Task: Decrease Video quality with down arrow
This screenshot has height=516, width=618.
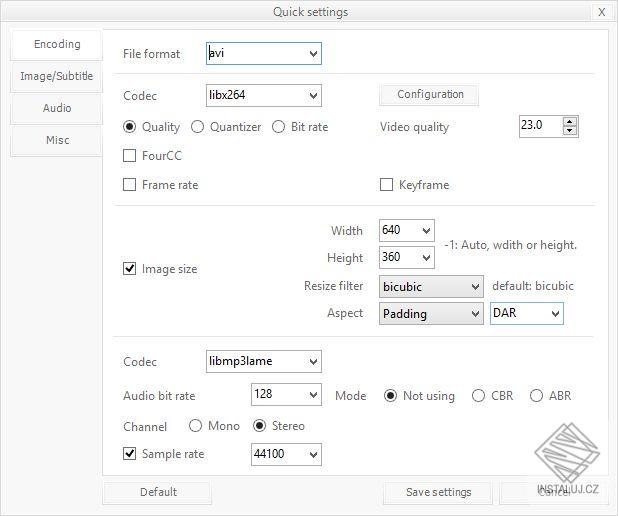Action: tap(570, 130)
